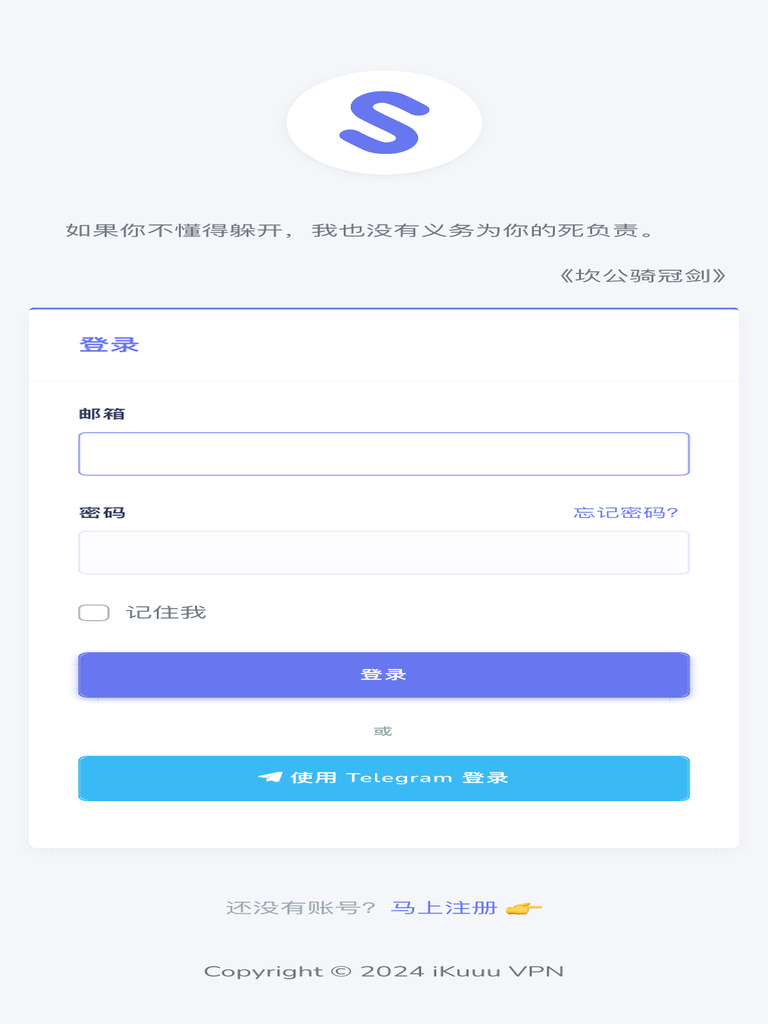Click the Telegram paper plane icon

tap(270, 777)
